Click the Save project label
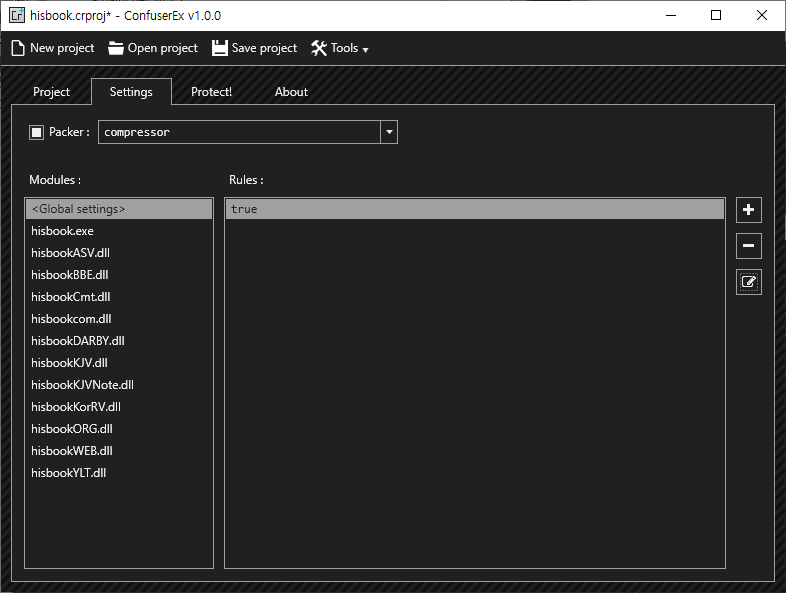 (x=264, y=48)
